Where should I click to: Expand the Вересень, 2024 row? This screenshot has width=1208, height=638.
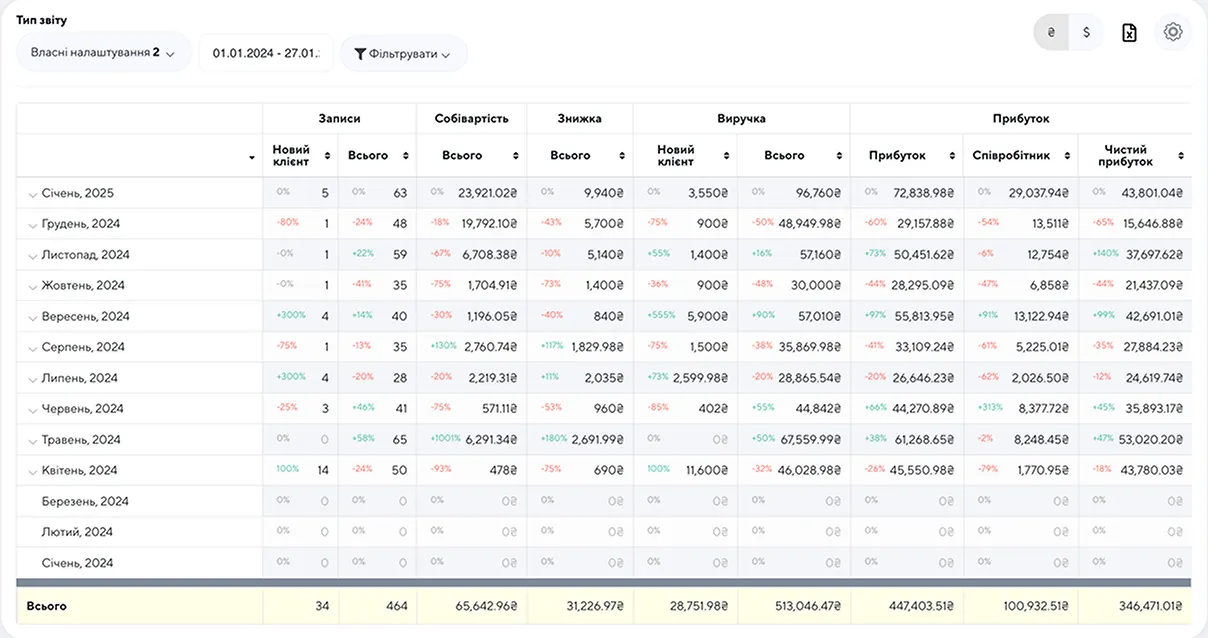point(33,318)
